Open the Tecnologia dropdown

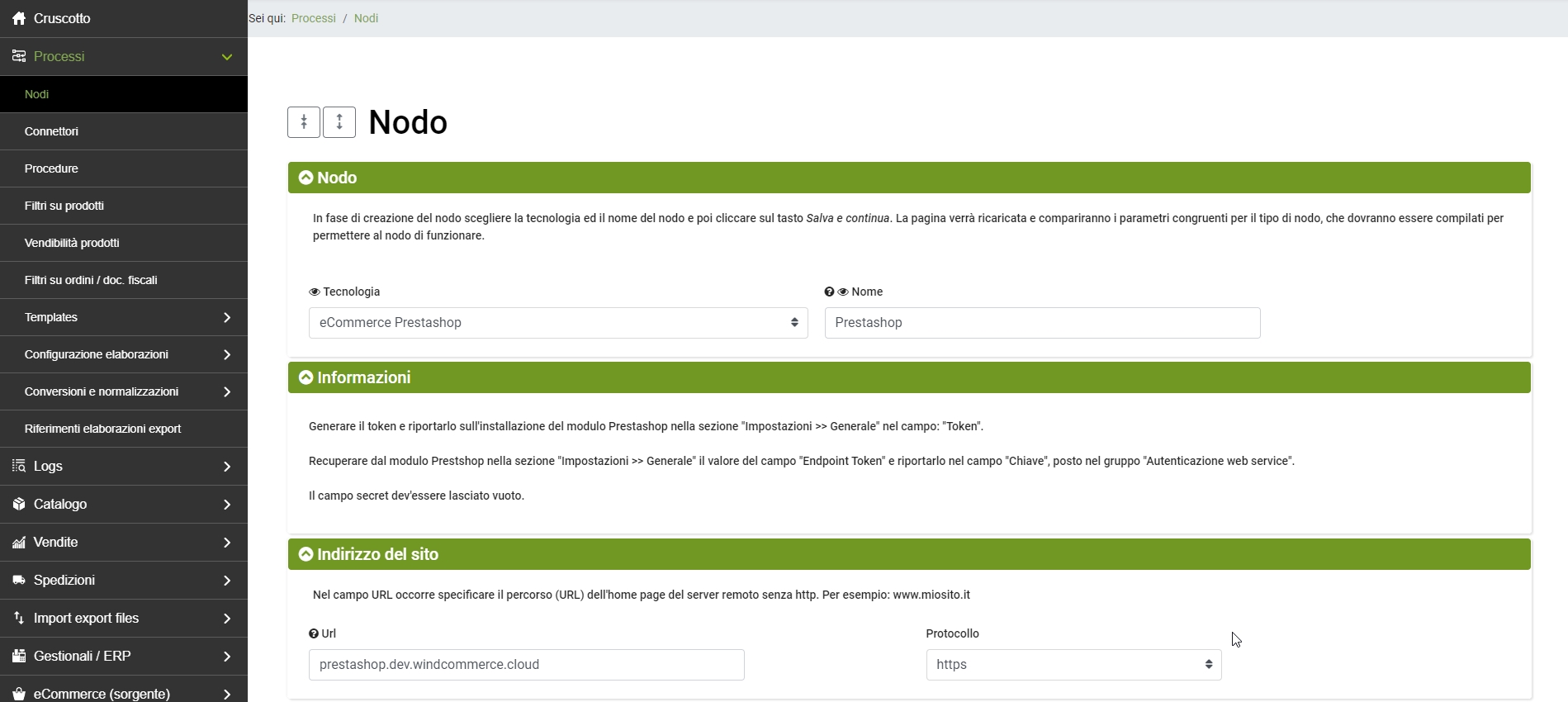tap(558, 323)
